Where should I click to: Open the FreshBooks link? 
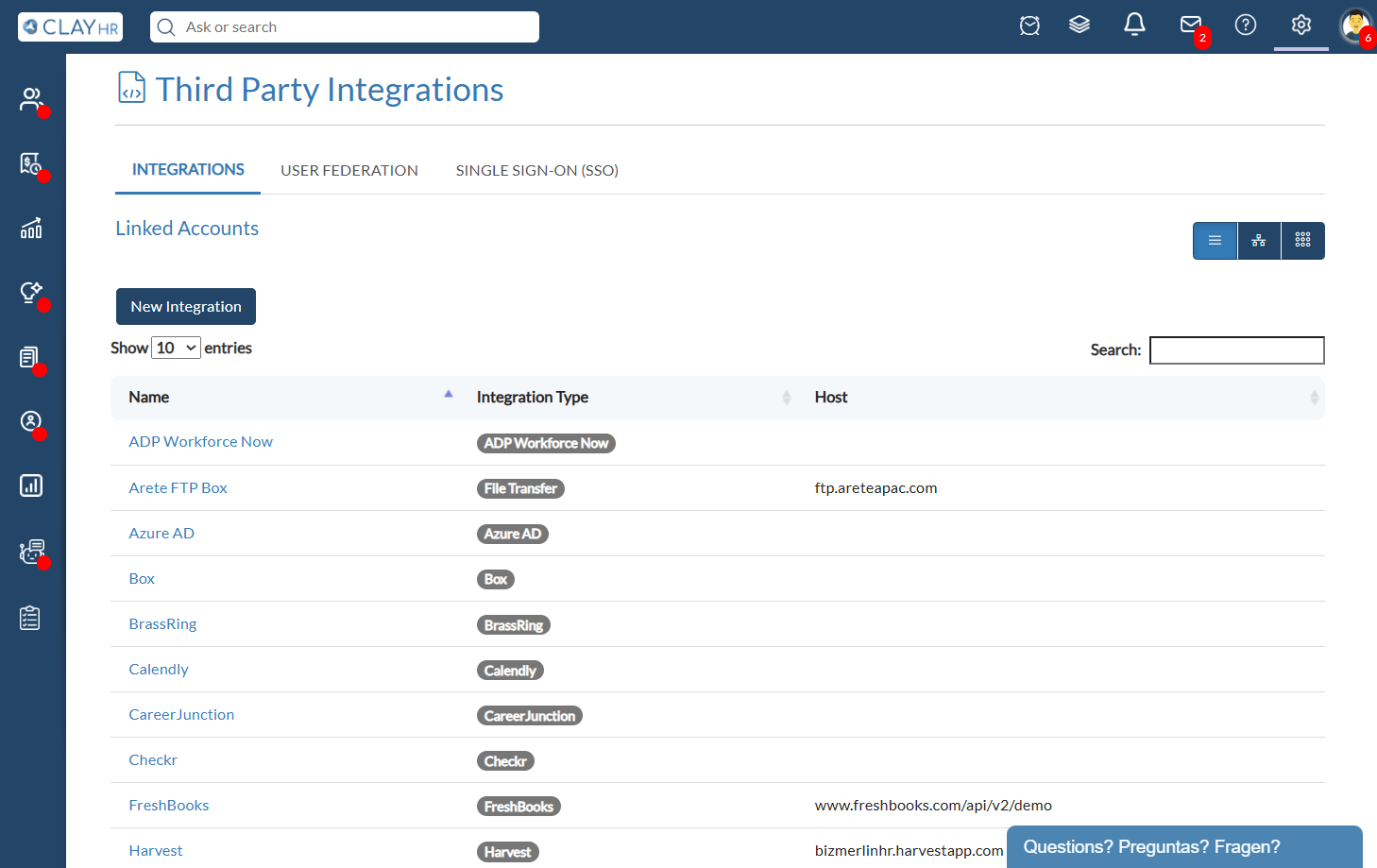(169, 806)
